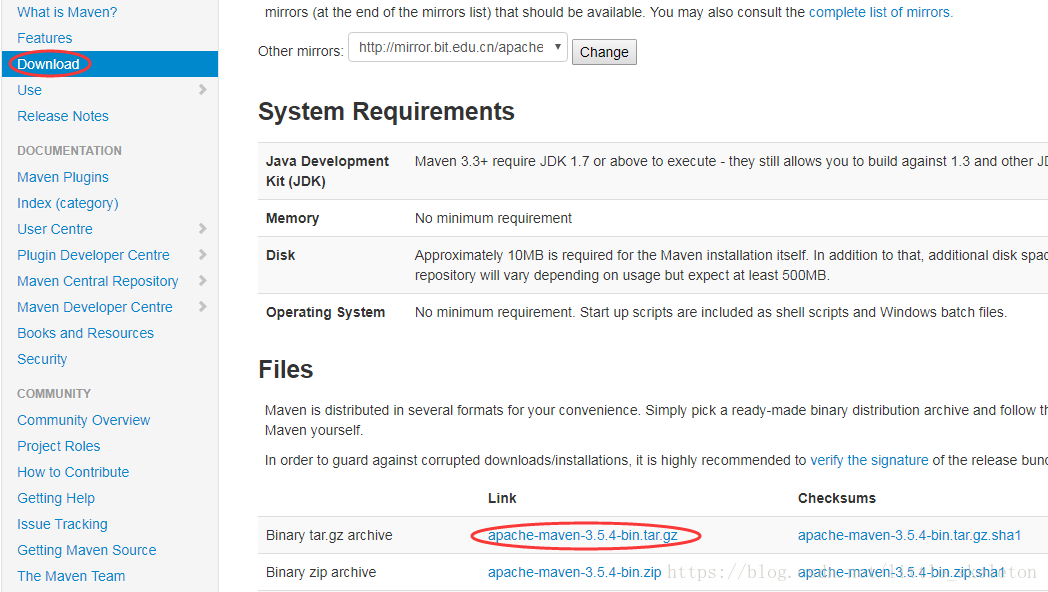Click the 'Binary zip archive' cell
This screenshot has height=592, width=1048.
(x=321, y=573)
